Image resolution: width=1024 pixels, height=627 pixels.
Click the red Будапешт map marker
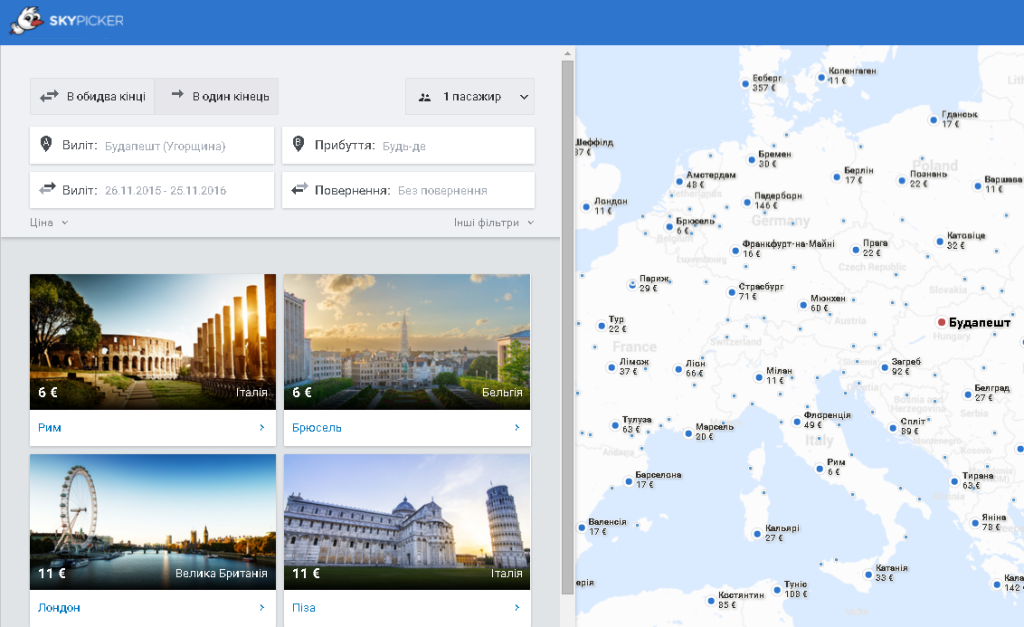[942, 322]
